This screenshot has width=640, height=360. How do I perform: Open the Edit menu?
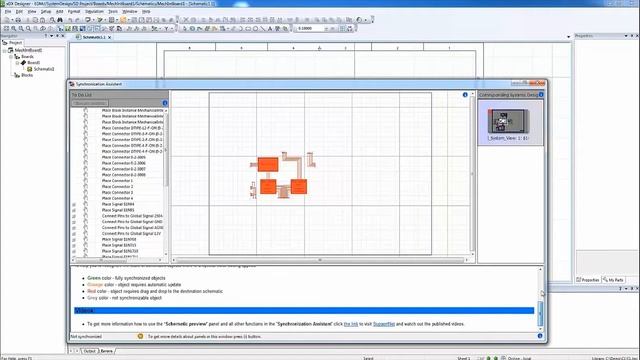tap(19, 12)
